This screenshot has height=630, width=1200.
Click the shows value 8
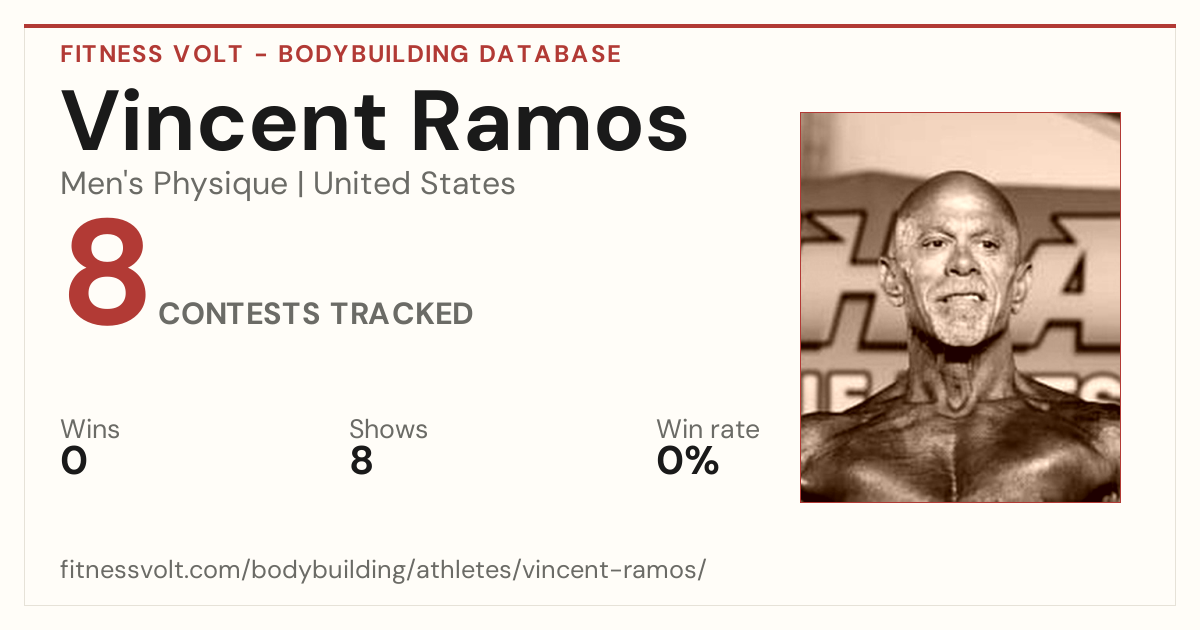pyautogui.click(x=361, y=461)
